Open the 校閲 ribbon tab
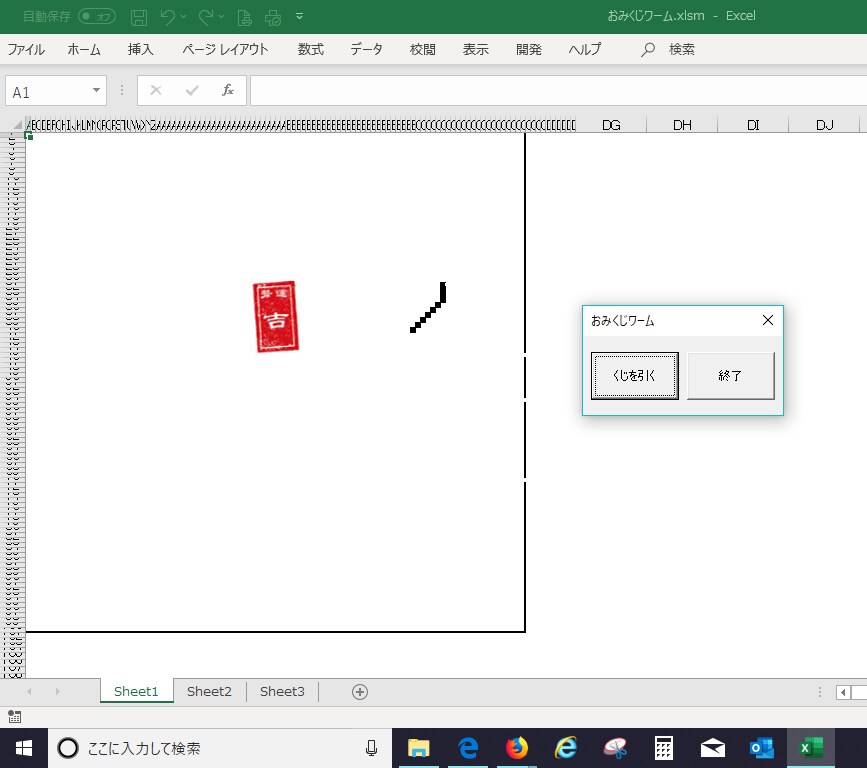The height and width of the screenshot is (768, 867). [x=422, y=49]
